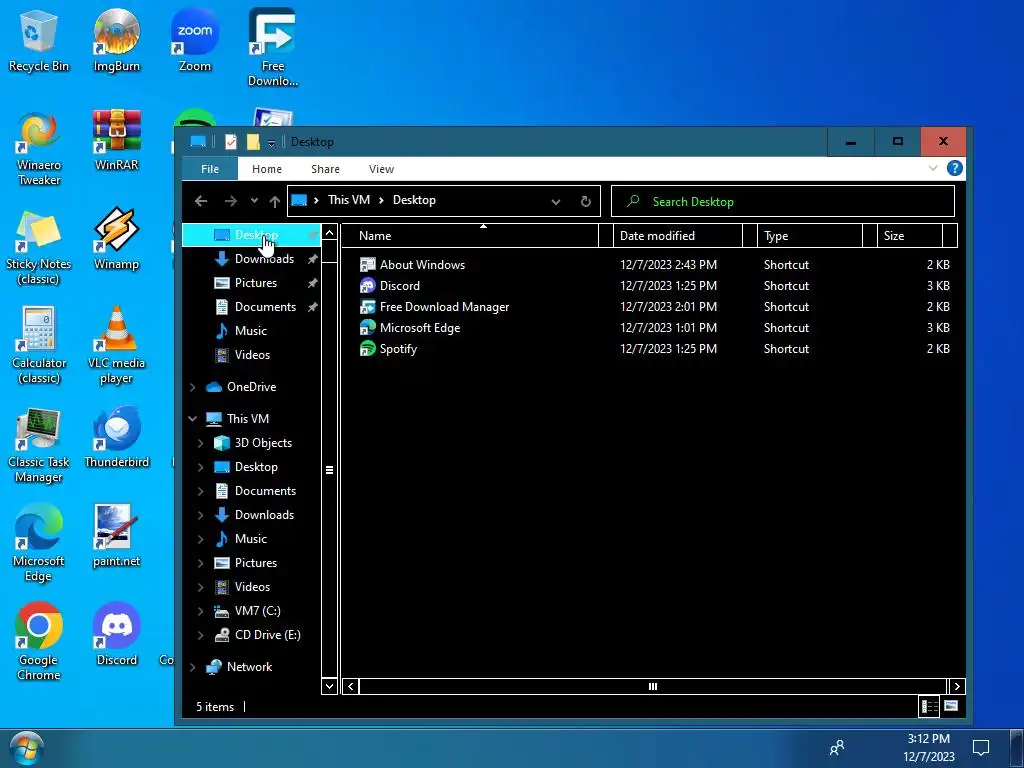The height and width of the screenshot is (768, 1024).
Task: Open the Start menu orb
Action: (x=26, y=748)
